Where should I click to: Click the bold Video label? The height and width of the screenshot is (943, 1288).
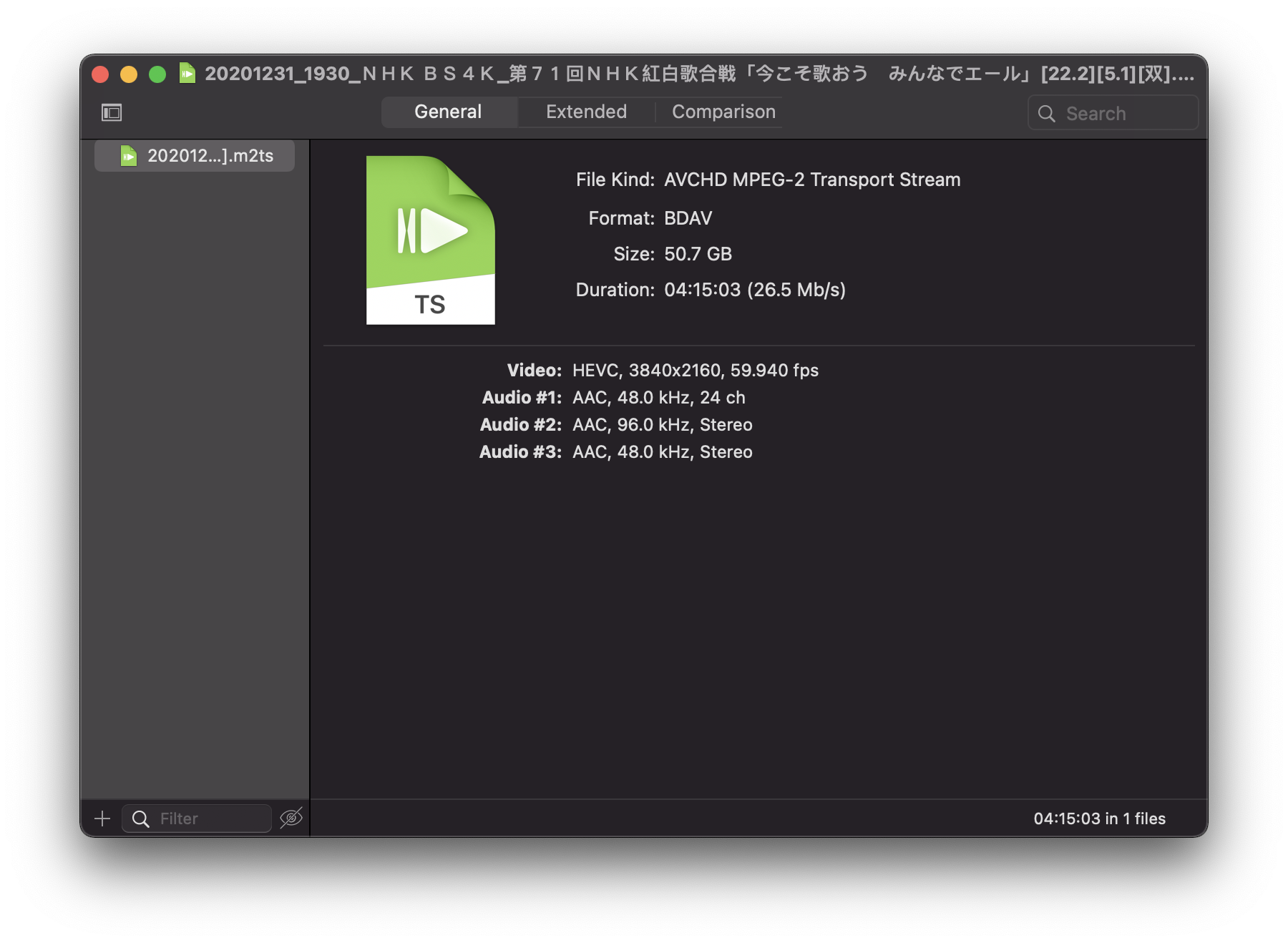(534, 370)
